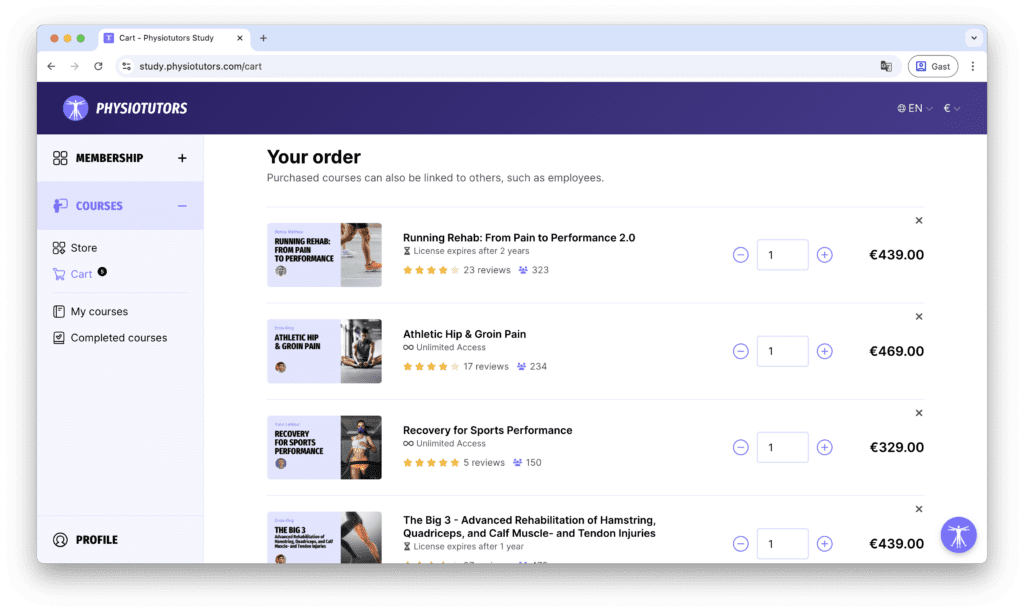Increase quantity of Recovery for Sports Performance
This screenshot has width=1024, height=612.
[x=824, y=448]
